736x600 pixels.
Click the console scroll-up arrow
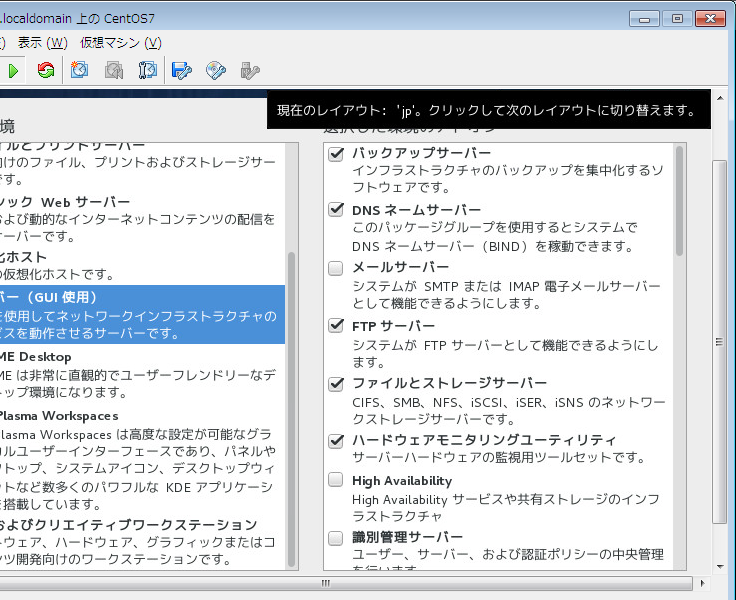click(720, 98)
